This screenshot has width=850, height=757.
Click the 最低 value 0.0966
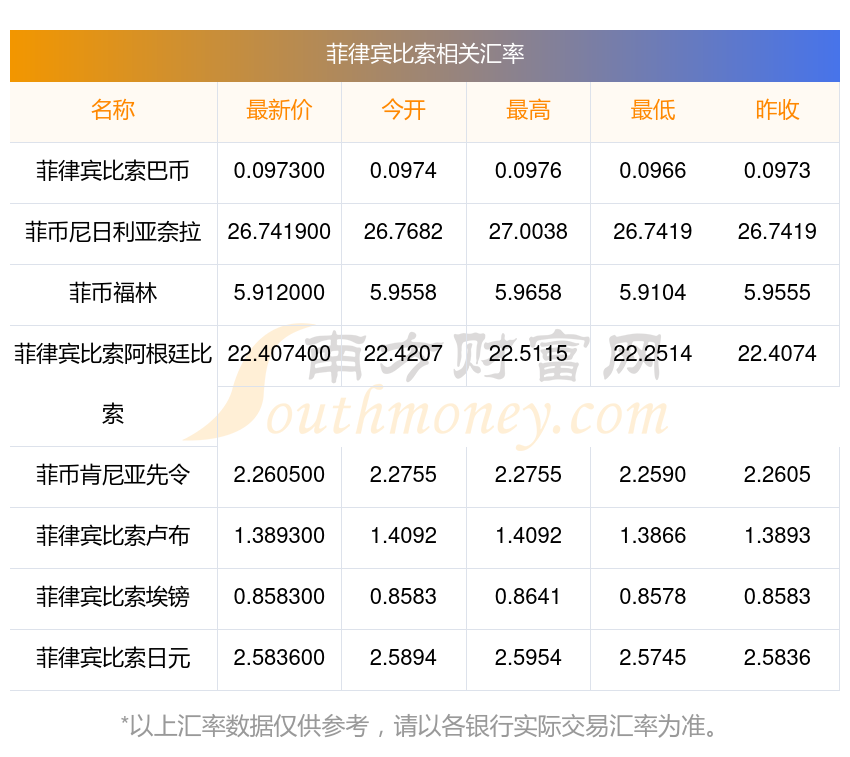click(x=653, y=171)
